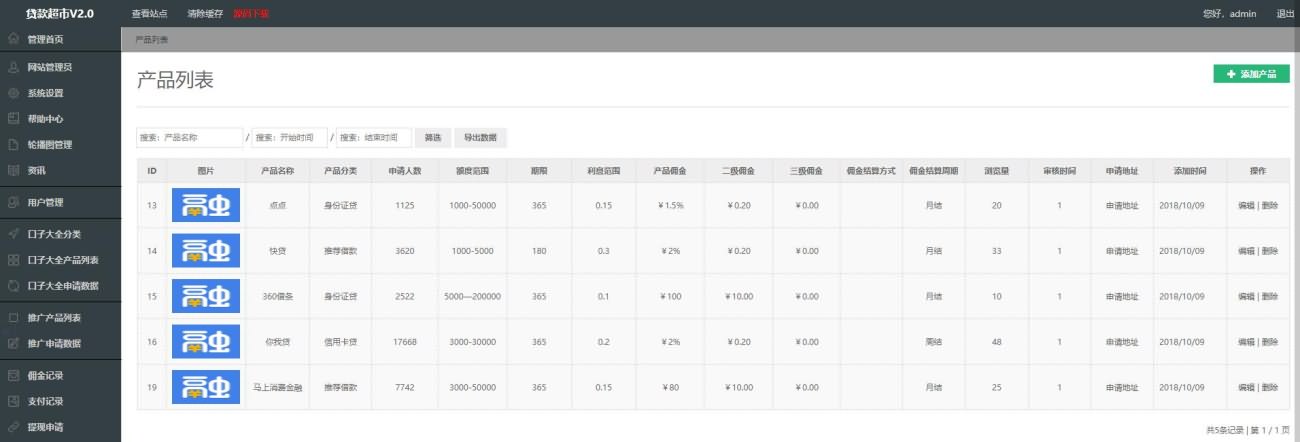Click the product image for 你我贷
Viewport: 1300px width, 442px height.
[x=206, y=341]
